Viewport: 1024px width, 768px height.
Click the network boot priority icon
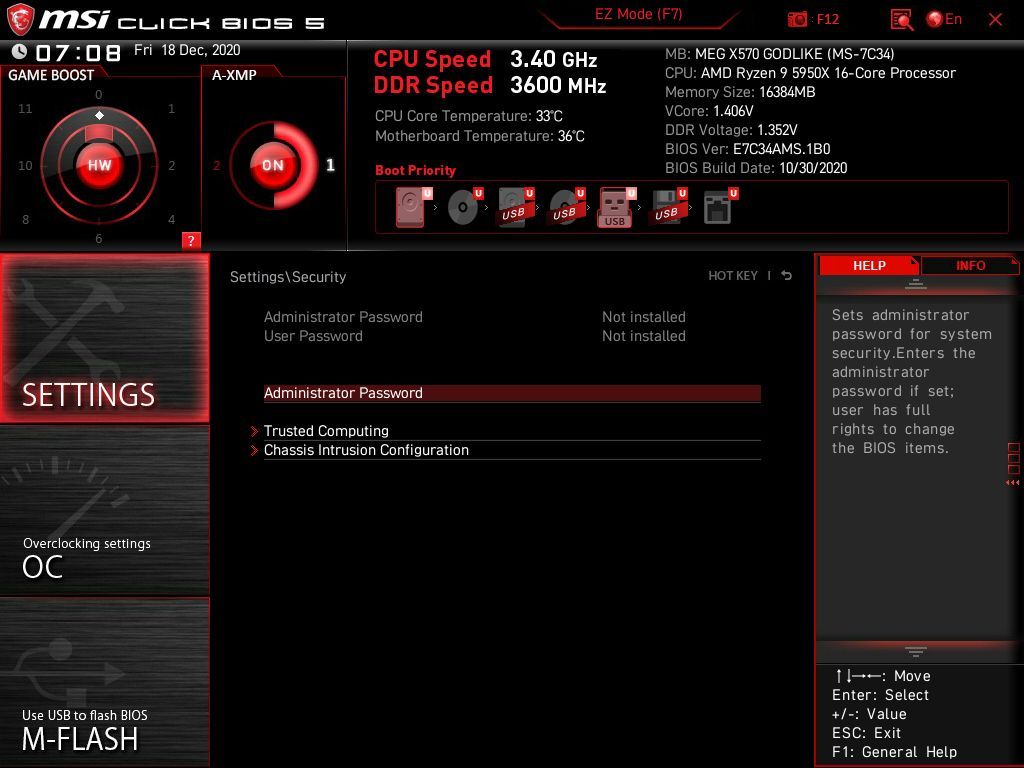[719, 206]
